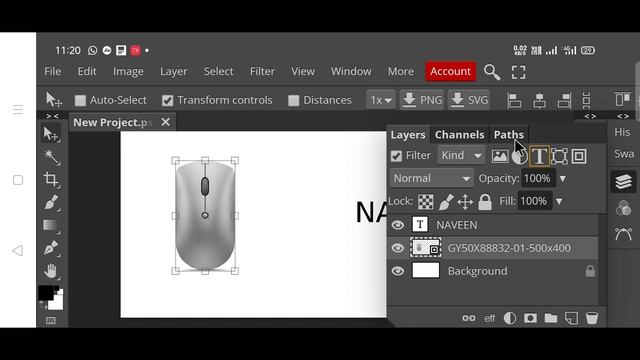
Task: Filter layers by text type
Action: click(x=539, y=156)
